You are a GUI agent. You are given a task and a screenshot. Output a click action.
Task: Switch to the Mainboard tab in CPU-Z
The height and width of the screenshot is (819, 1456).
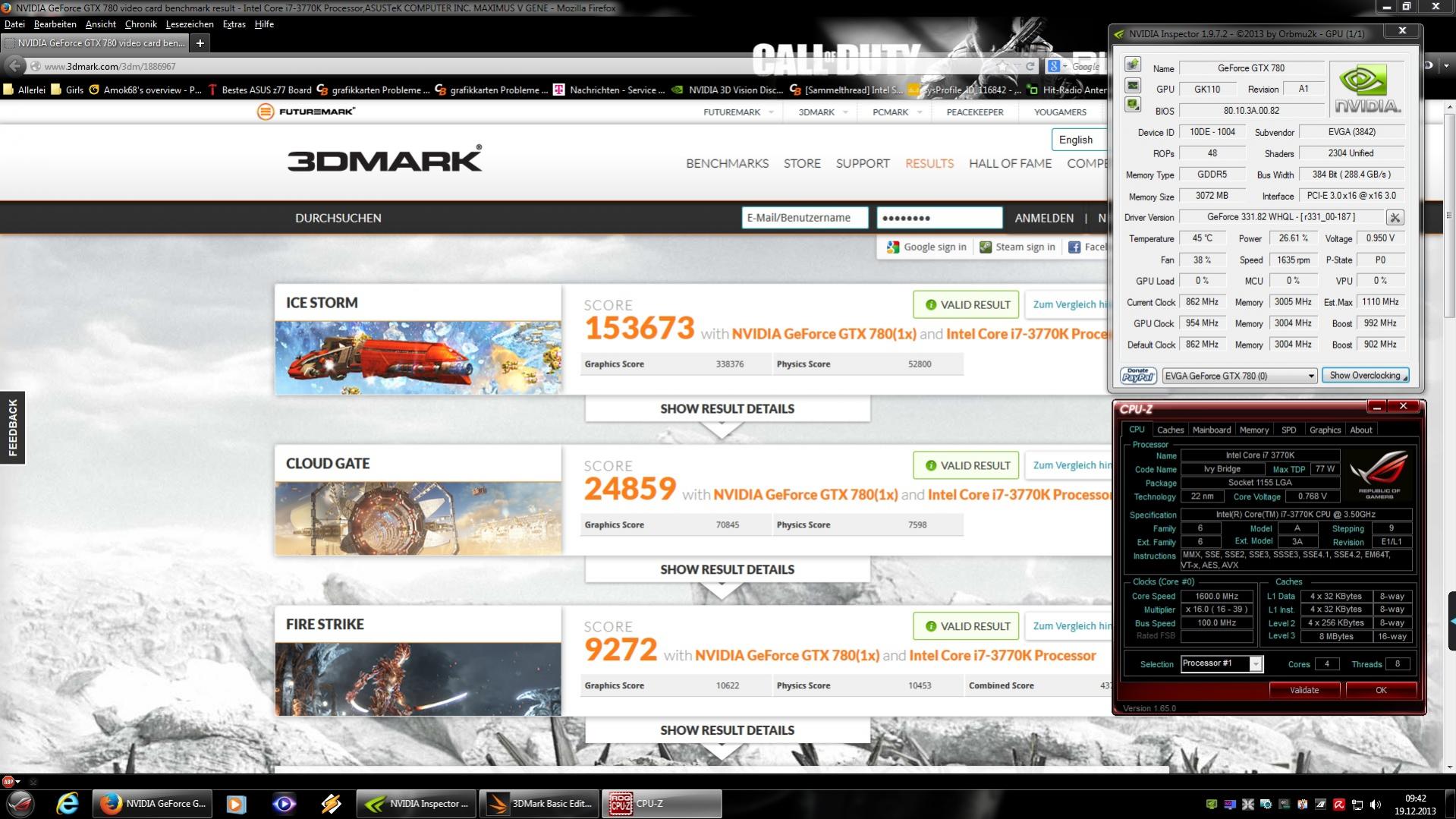(1211, 430)
